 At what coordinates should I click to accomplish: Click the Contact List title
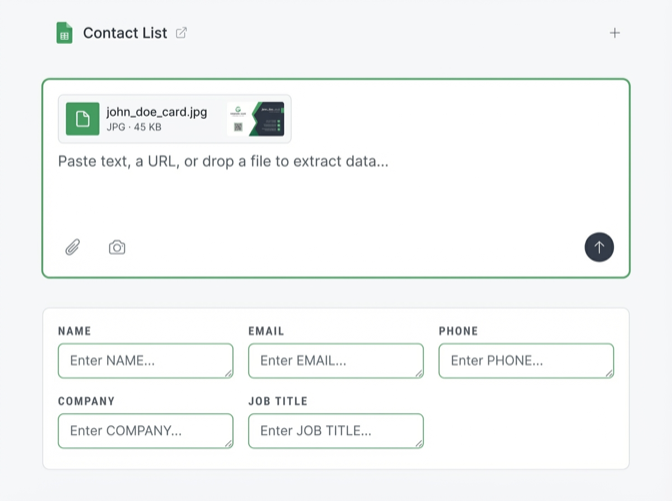point(125,33)
